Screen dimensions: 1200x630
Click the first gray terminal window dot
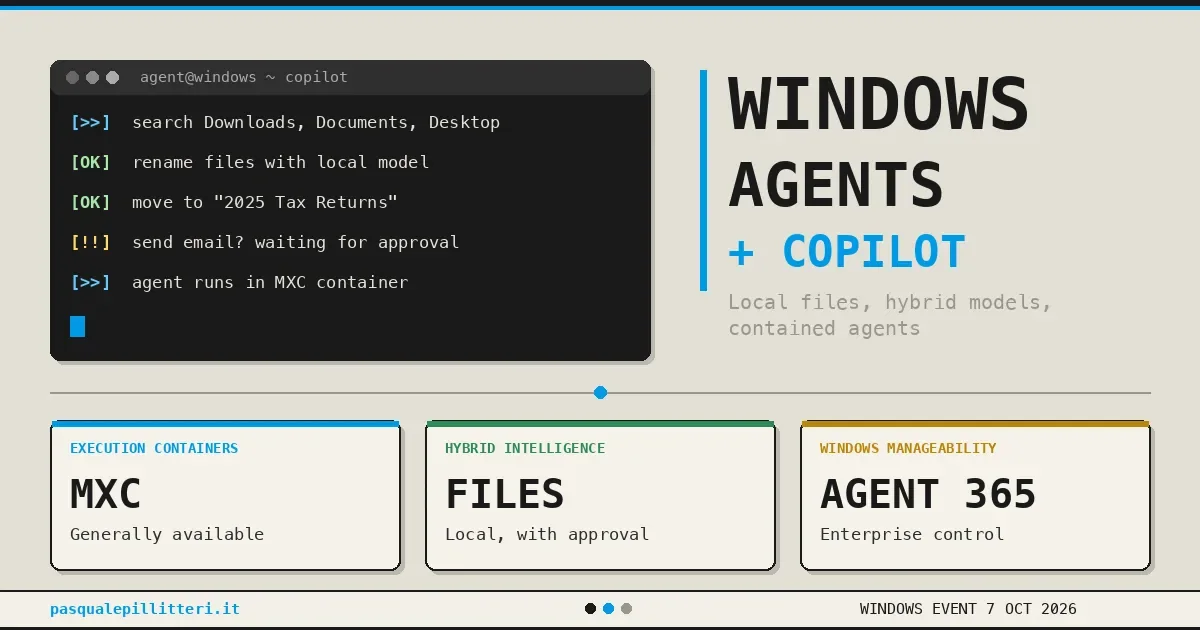click(x=72, y=77)
